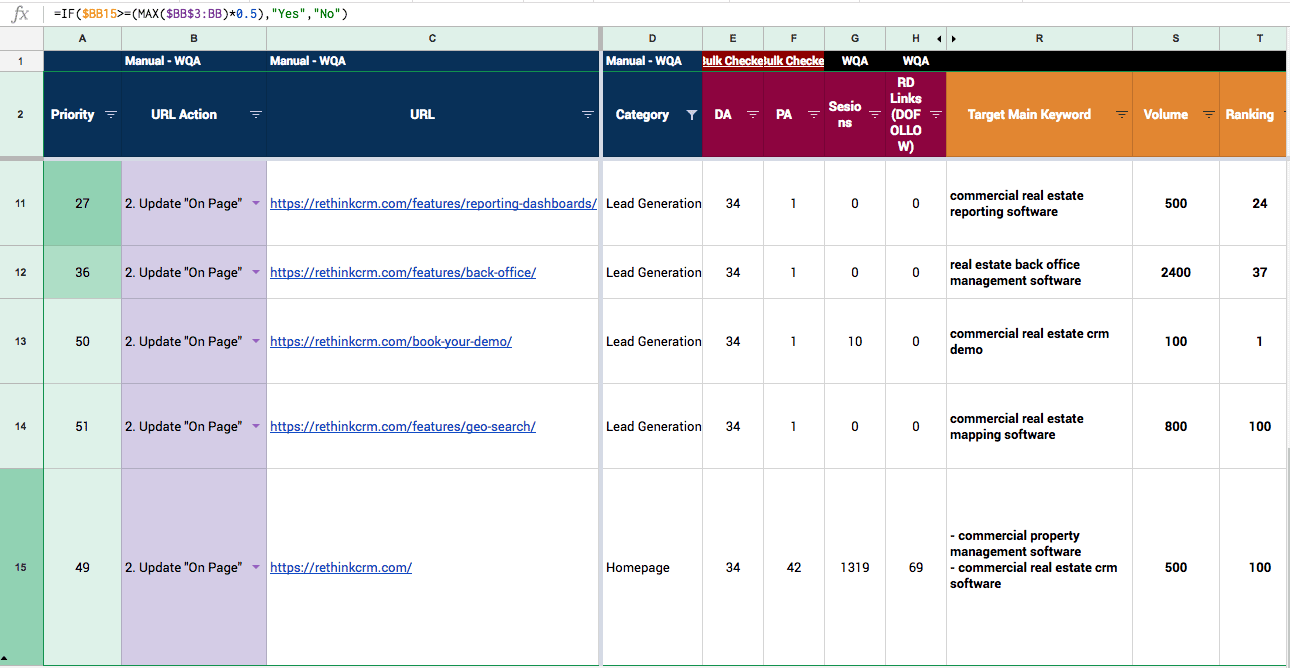The image size is (1290, 668).
Task: Click the left arrow to unhide columns after H
Action: [938, 38]
